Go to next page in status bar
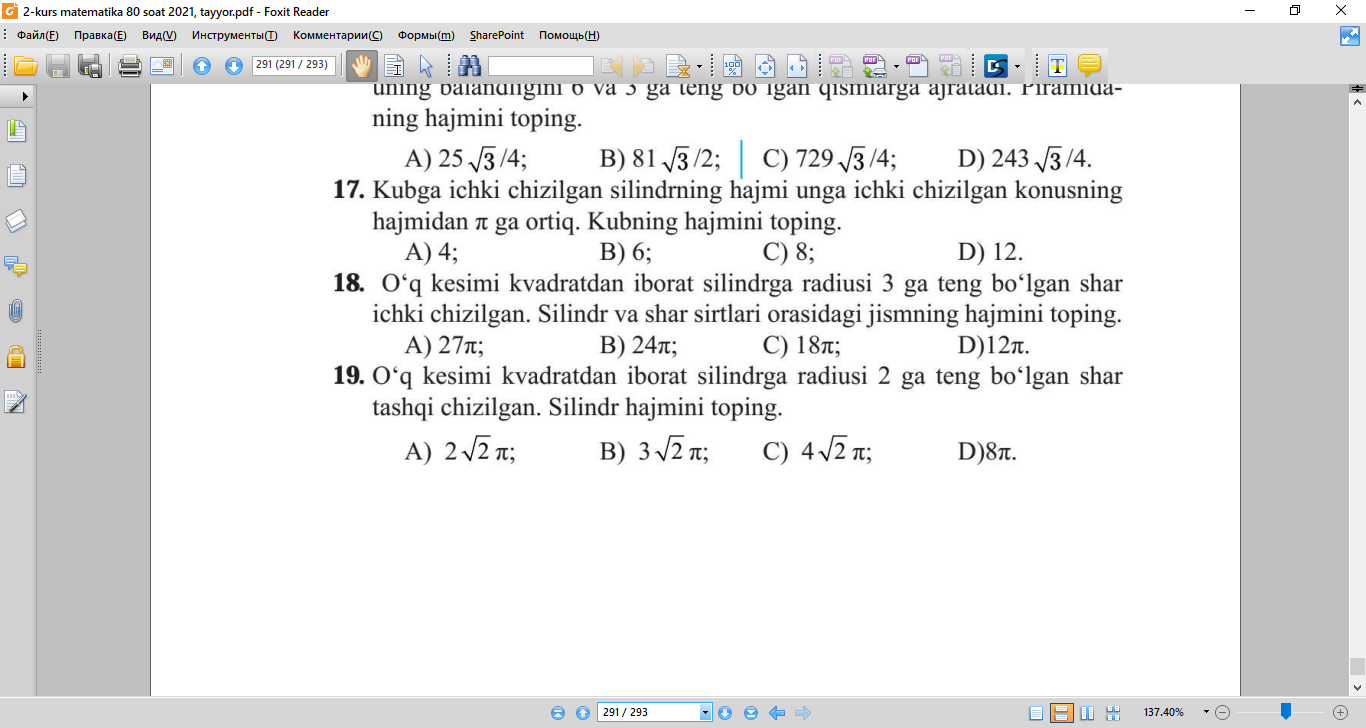This screenshot has width=1366, height=728. click(x=725, y=712)
